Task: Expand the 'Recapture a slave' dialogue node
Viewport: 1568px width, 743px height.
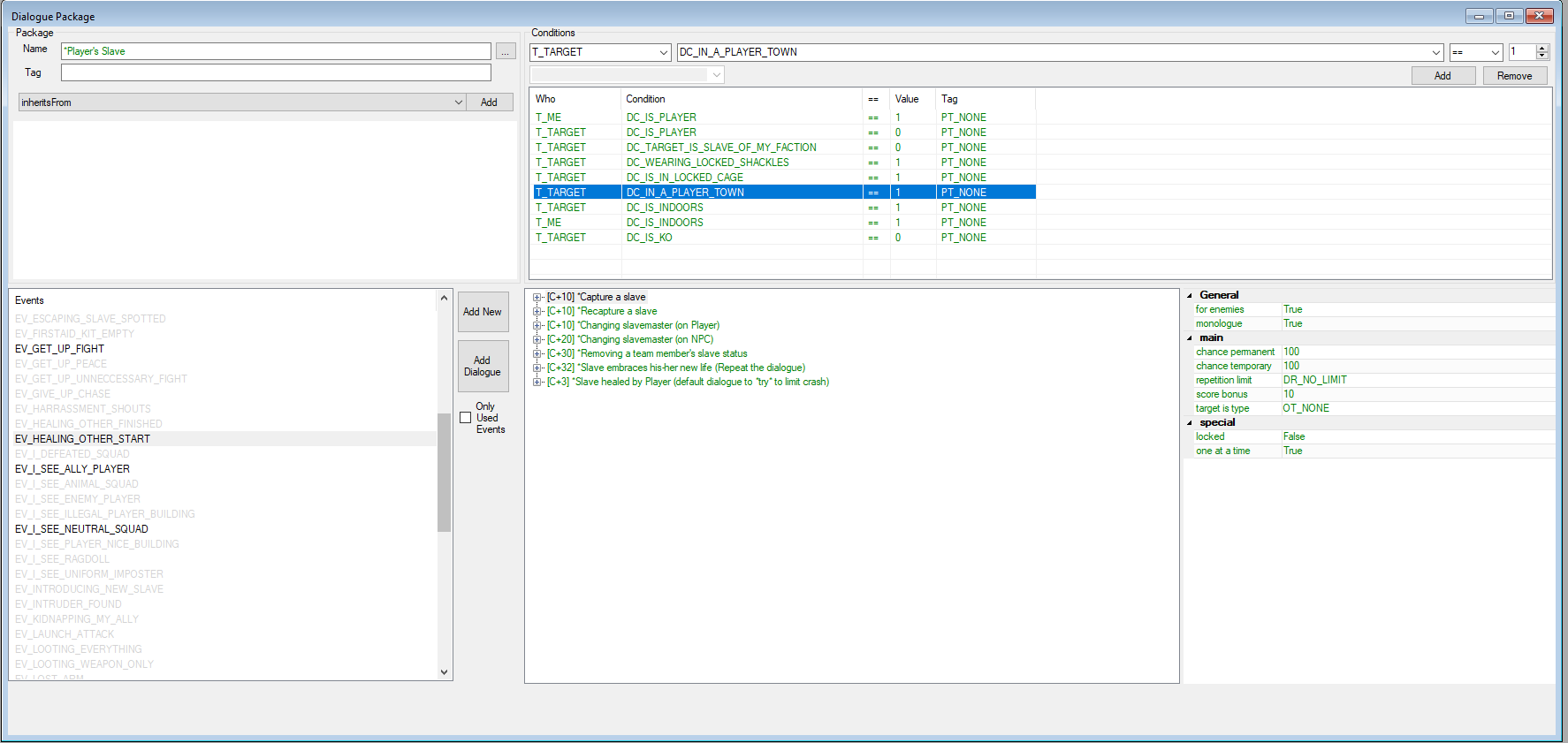Action: point(537,312)
